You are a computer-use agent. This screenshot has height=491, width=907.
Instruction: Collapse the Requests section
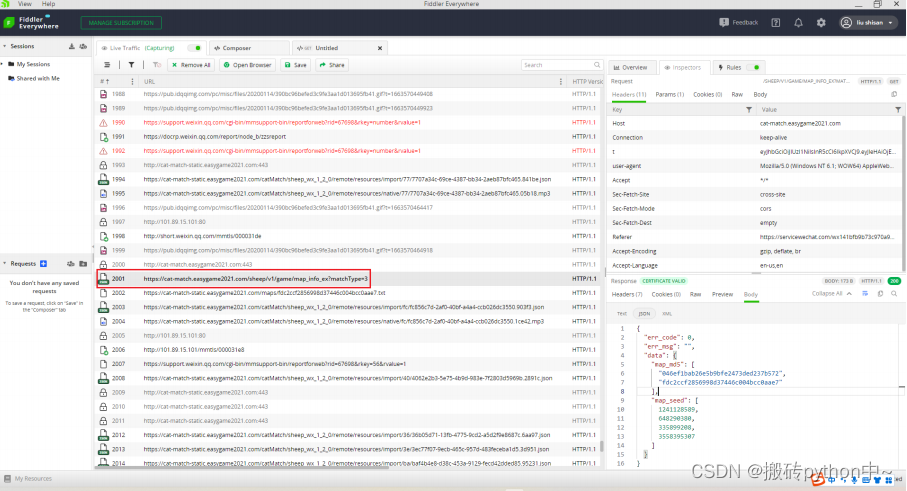pyautogui.click(x=4, y=264)
